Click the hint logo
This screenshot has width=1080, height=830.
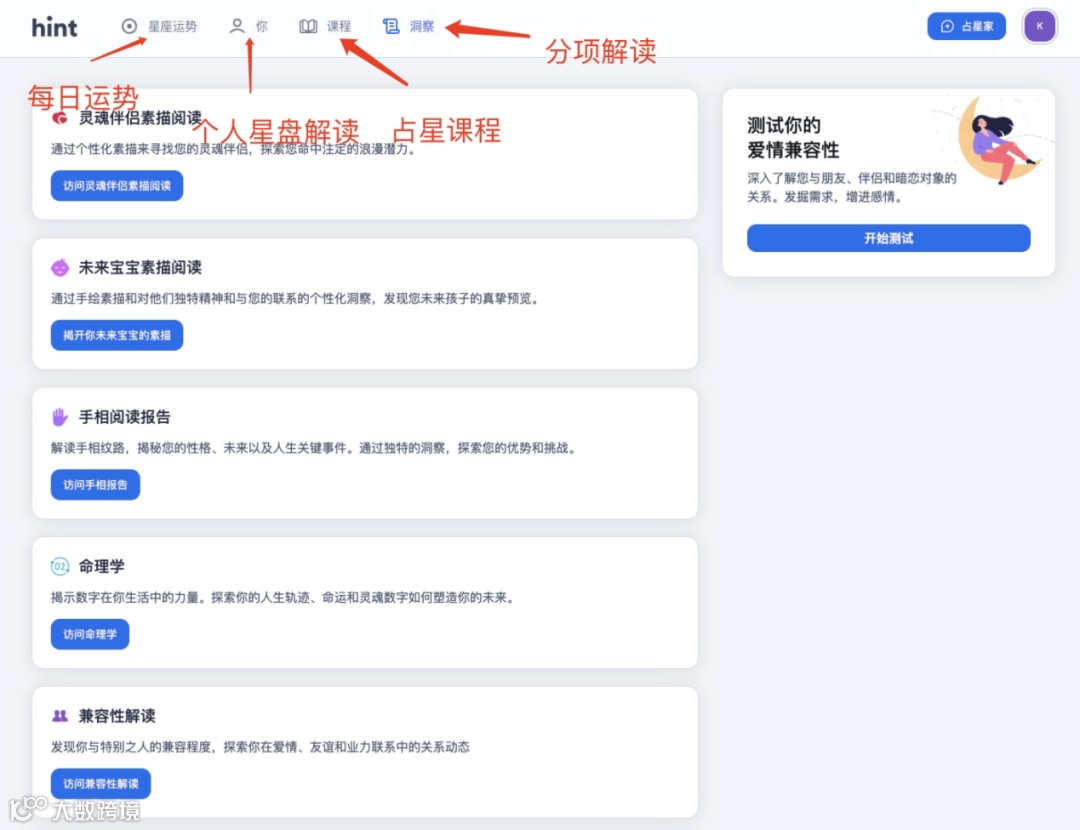tap(54, 28)
